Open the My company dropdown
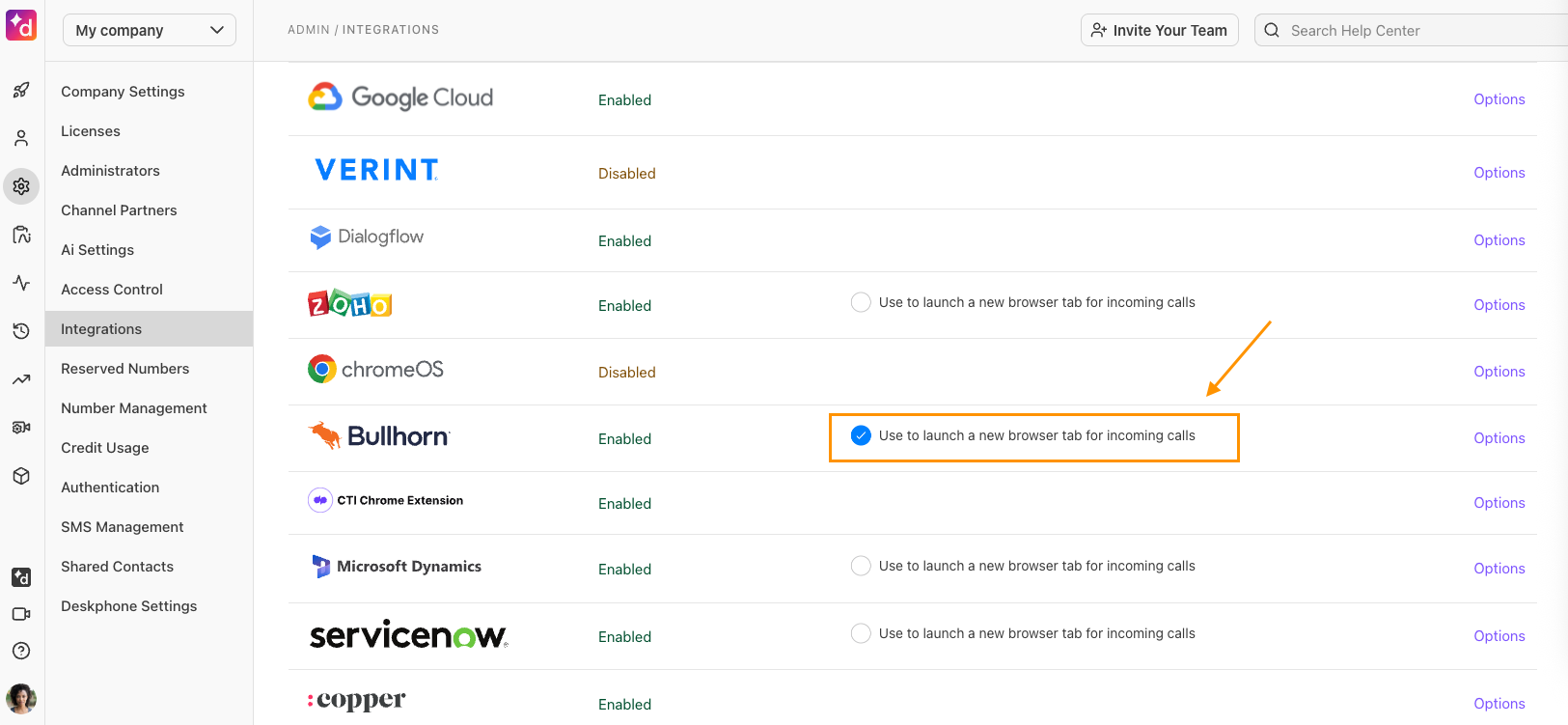The height and width of the screenshot is (725, 1568). click(x=150, y=30)
